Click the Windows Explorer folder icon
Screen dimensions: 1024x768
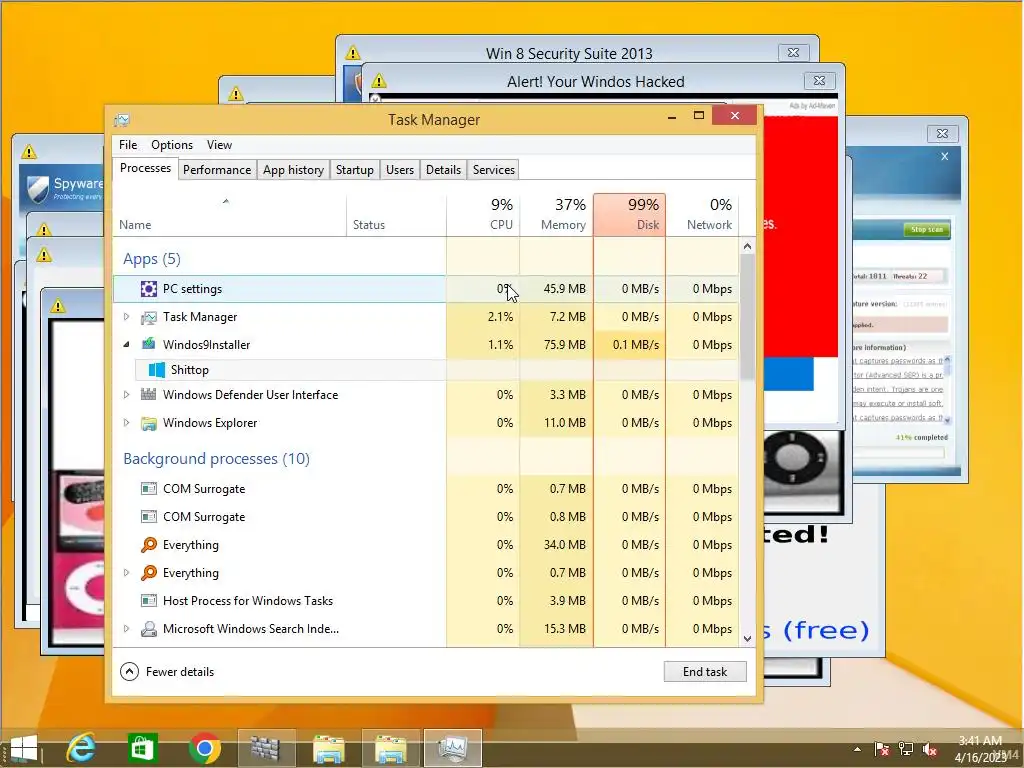pos(149,423)
